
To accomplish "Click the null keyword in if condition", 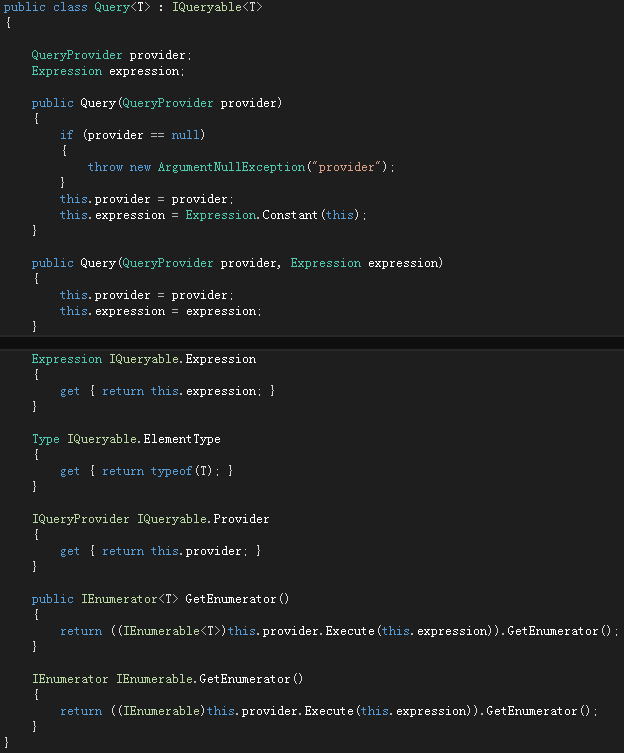I will coord(185,135).
